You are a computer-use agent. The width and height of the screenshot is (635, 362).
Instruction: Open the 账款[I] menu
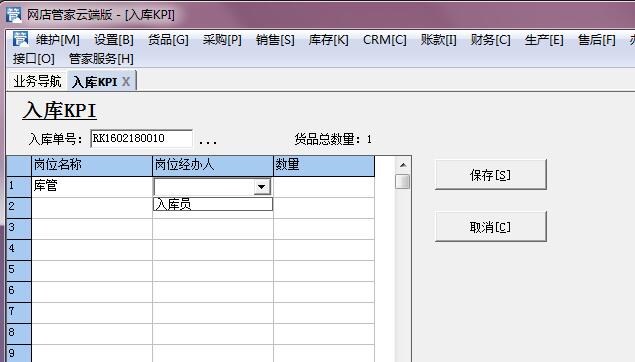pos(438,40)
